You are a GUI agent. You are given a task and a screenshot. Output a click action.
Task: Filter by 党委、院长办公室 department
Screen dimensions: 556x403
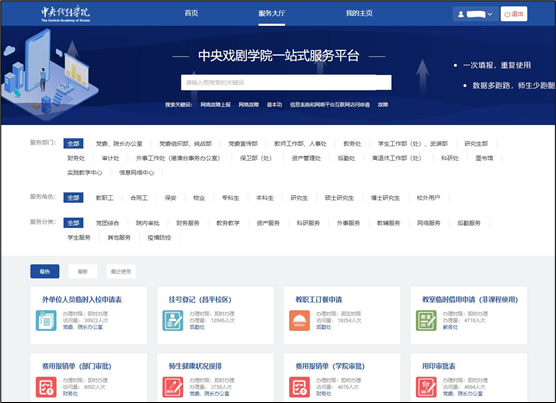click(119, 144)
